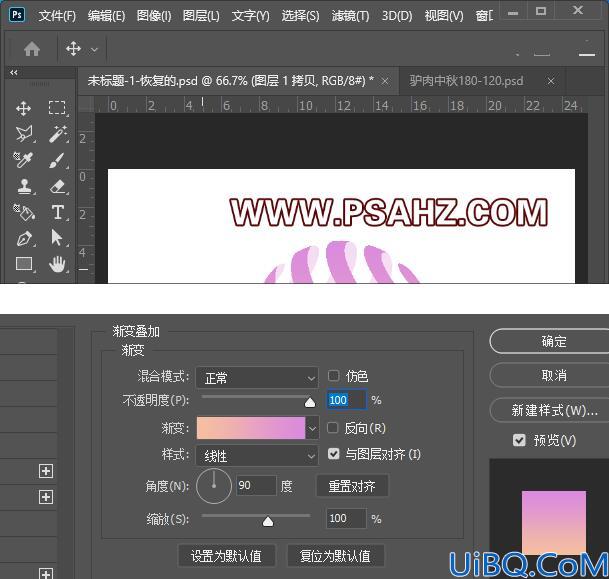
Task: Select the Polygonal Lasso tool
Action: 24,134
